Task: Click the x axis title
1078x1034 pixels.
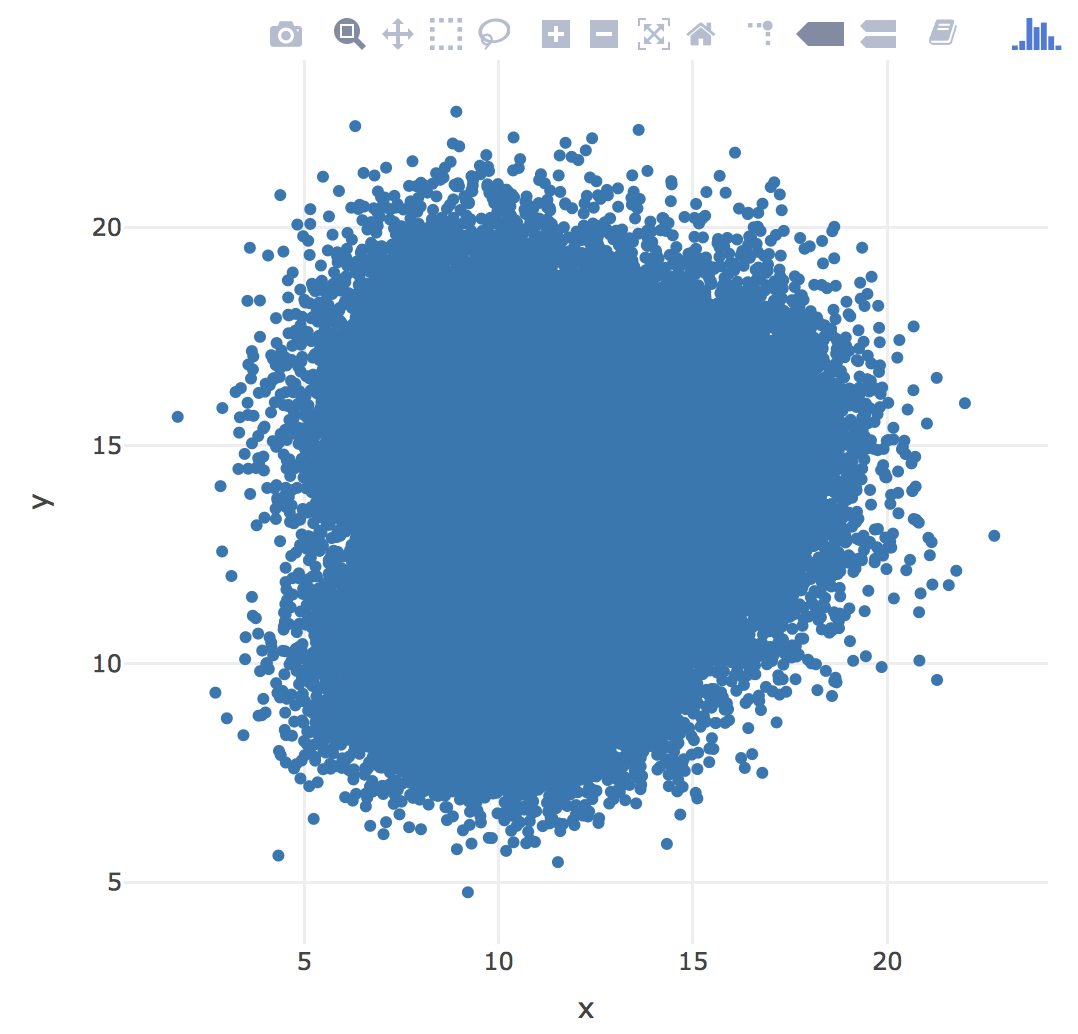Action: tap(586, 1008)
